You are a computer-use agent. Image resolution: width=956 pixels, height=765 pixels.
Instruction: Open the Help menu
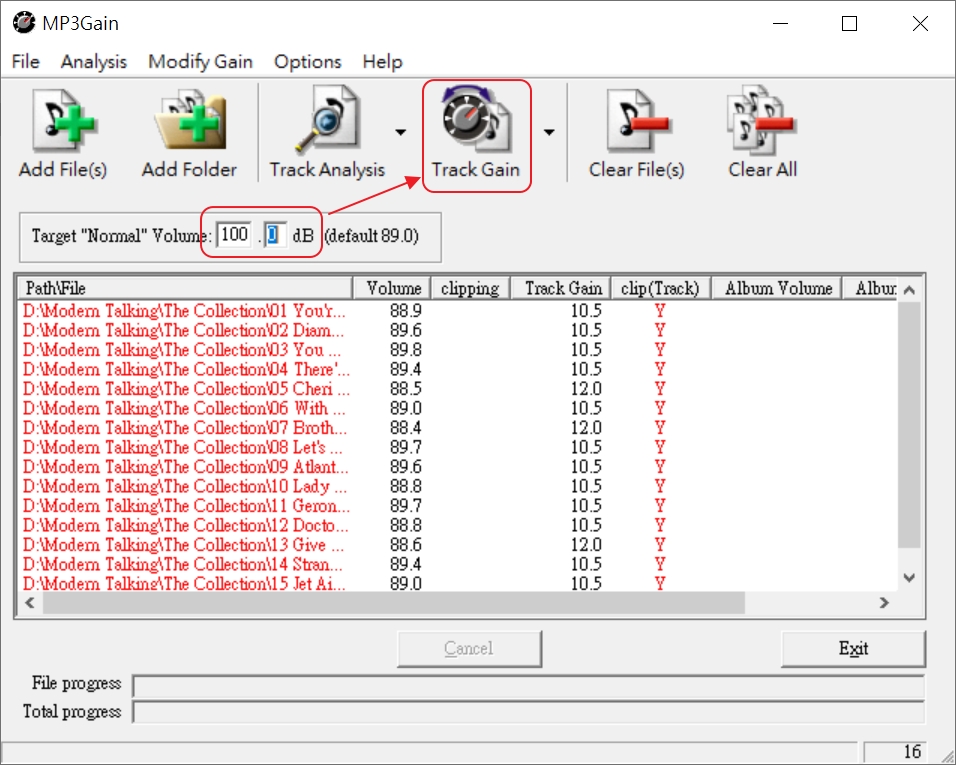click(382, 62)
